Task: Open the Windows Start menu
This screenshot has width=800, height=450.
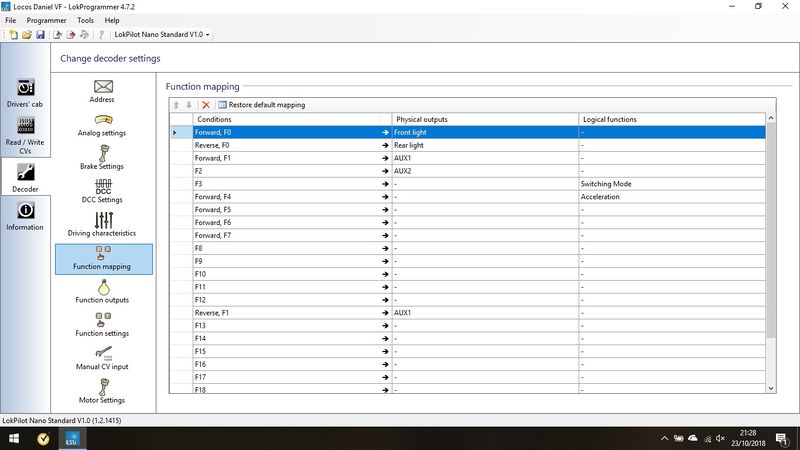Action: (x=14, y=439)
